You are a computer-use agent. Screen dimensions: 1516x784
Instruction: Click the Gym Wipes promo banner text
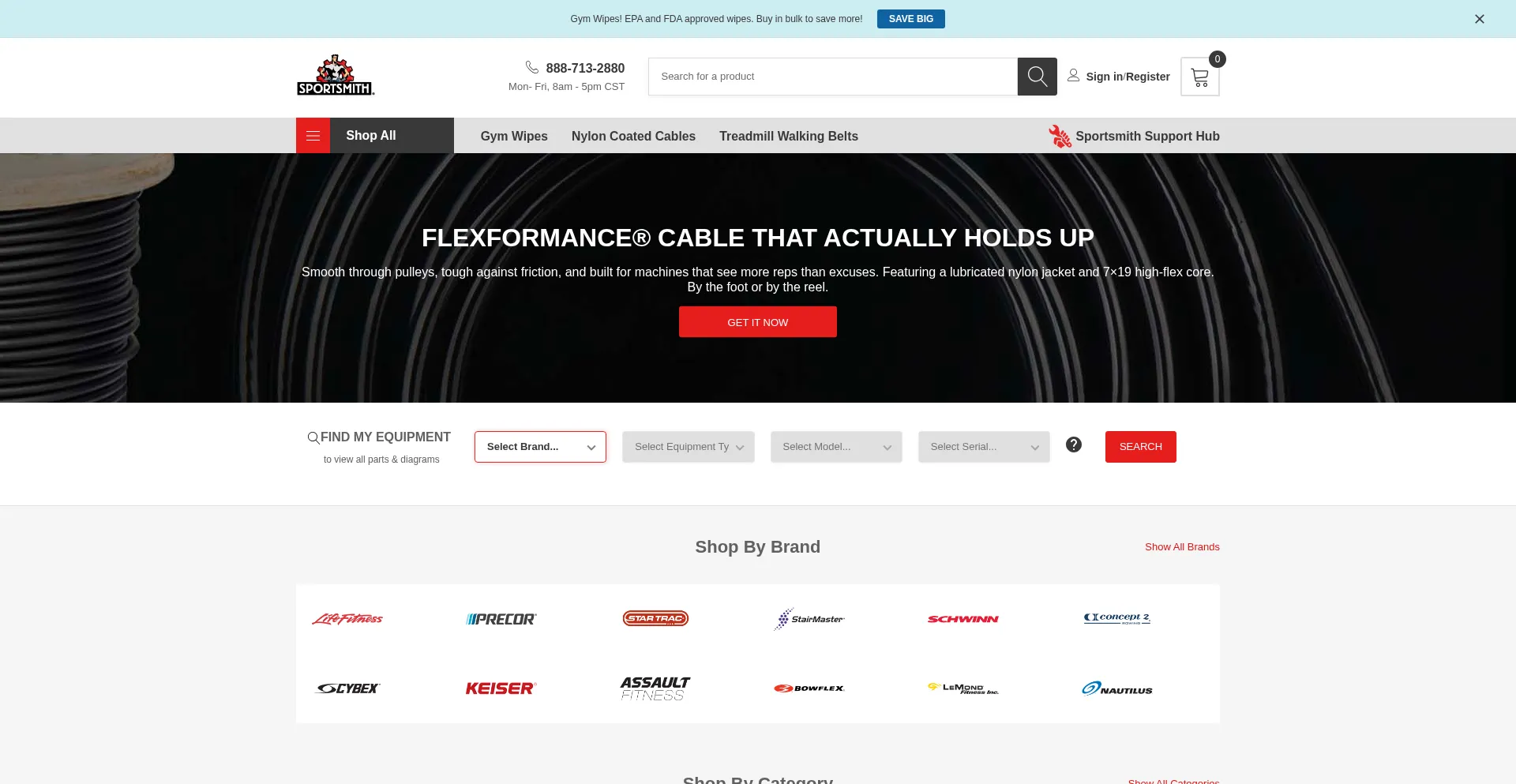click(716, 19)
